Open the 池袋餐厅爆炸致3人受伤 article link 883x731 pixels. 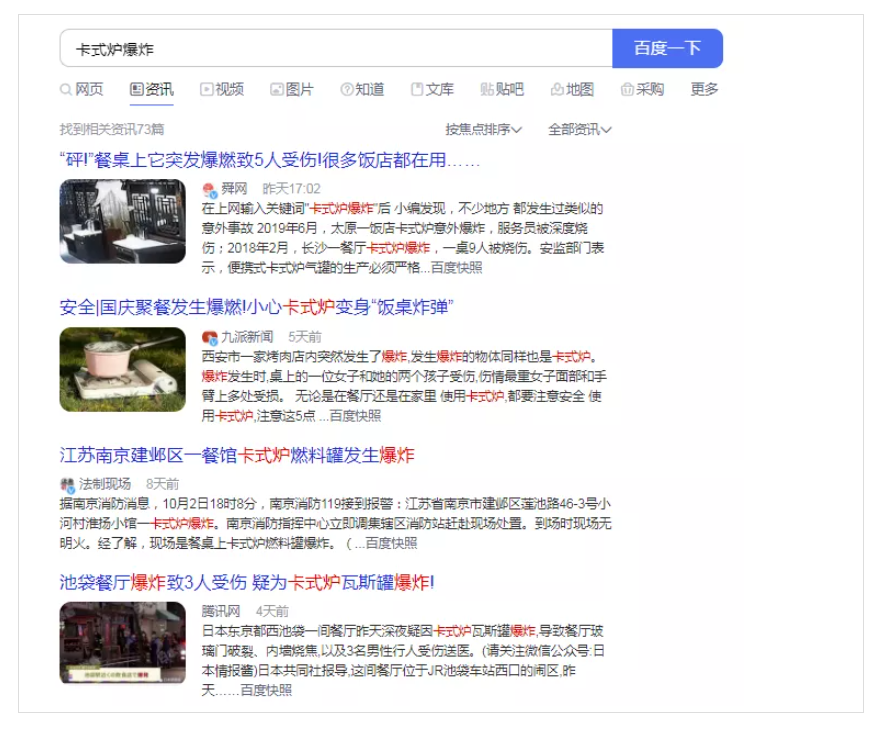247,582
